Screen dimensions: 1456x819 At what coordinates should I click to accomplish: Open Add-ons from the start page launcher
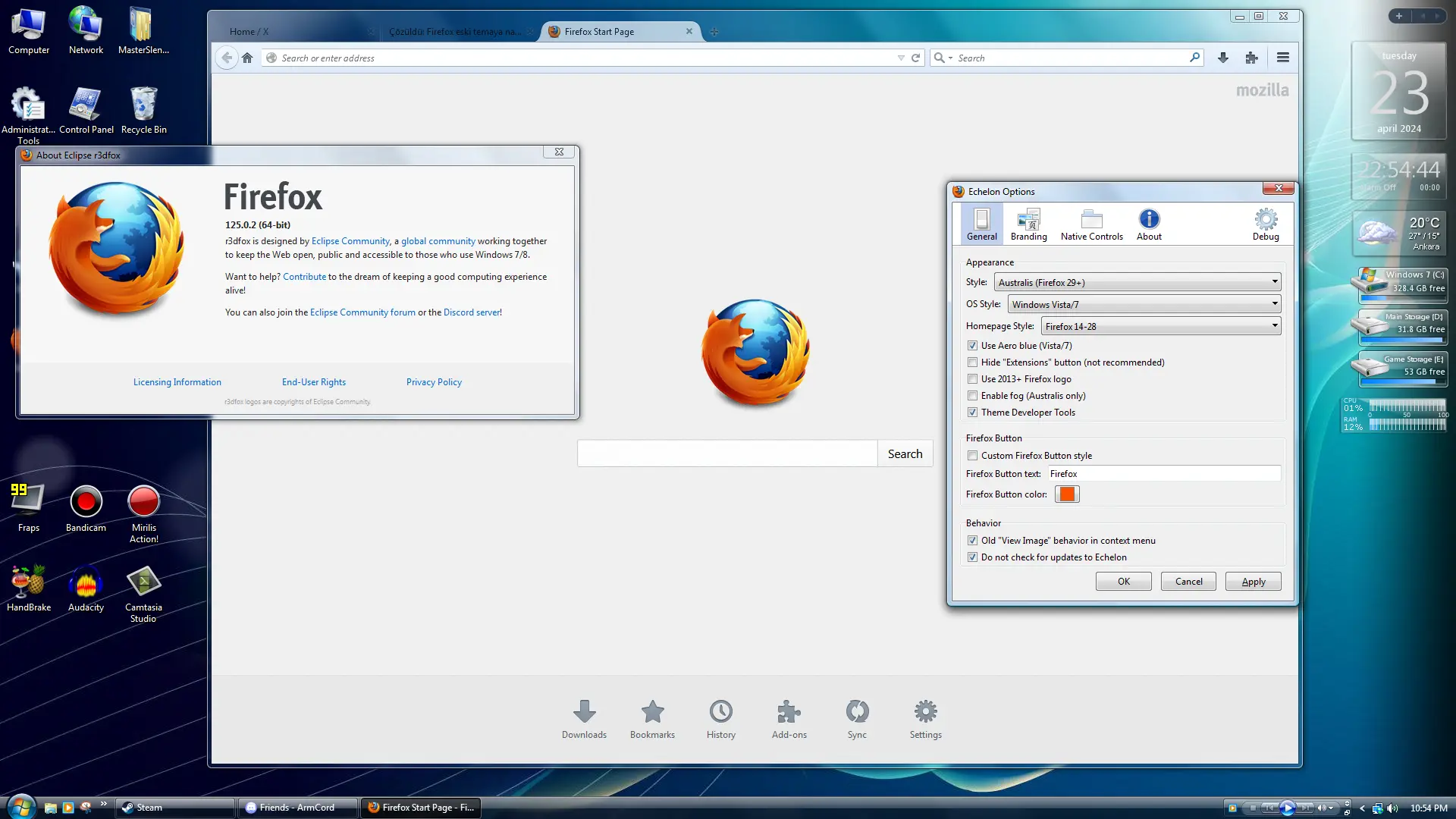(x=789, y=719)
